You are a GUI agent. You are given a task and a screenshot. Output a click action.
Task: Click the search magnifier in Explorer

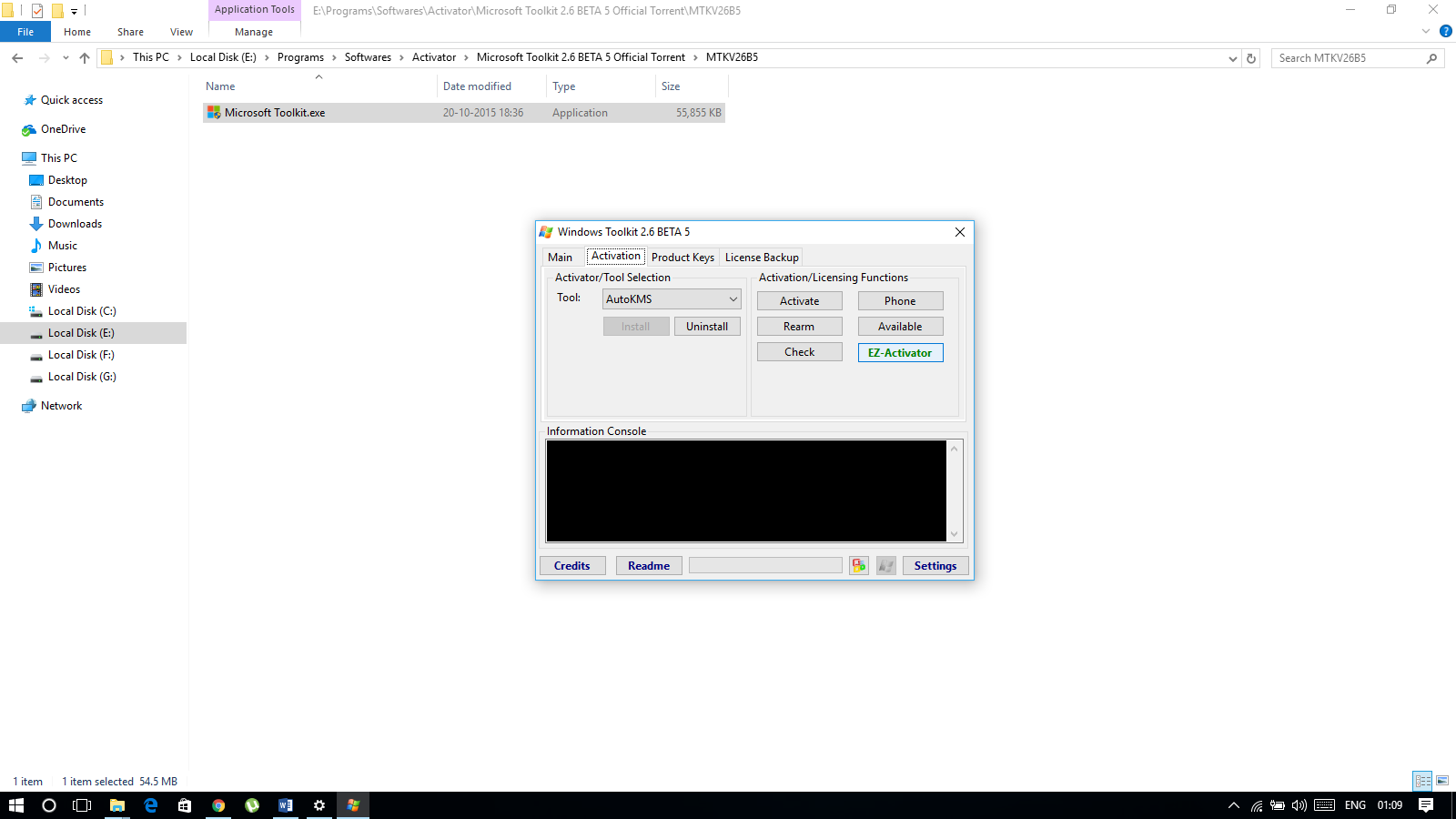(1431, 58)
